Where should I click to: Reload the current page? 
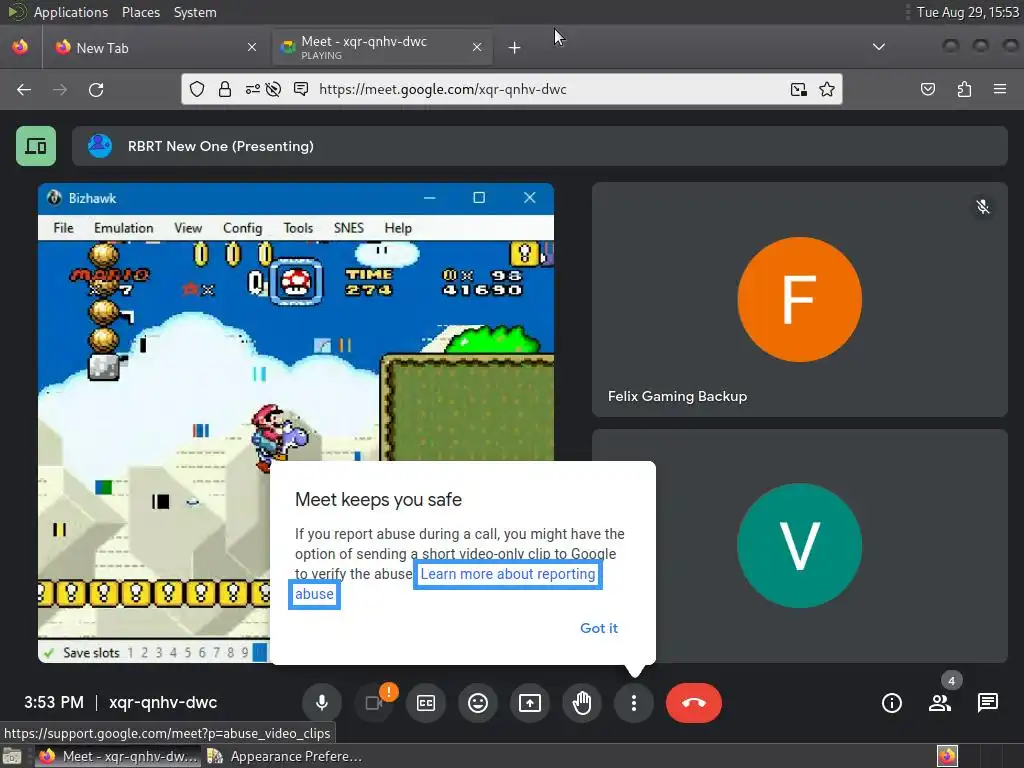coord(96,89)
